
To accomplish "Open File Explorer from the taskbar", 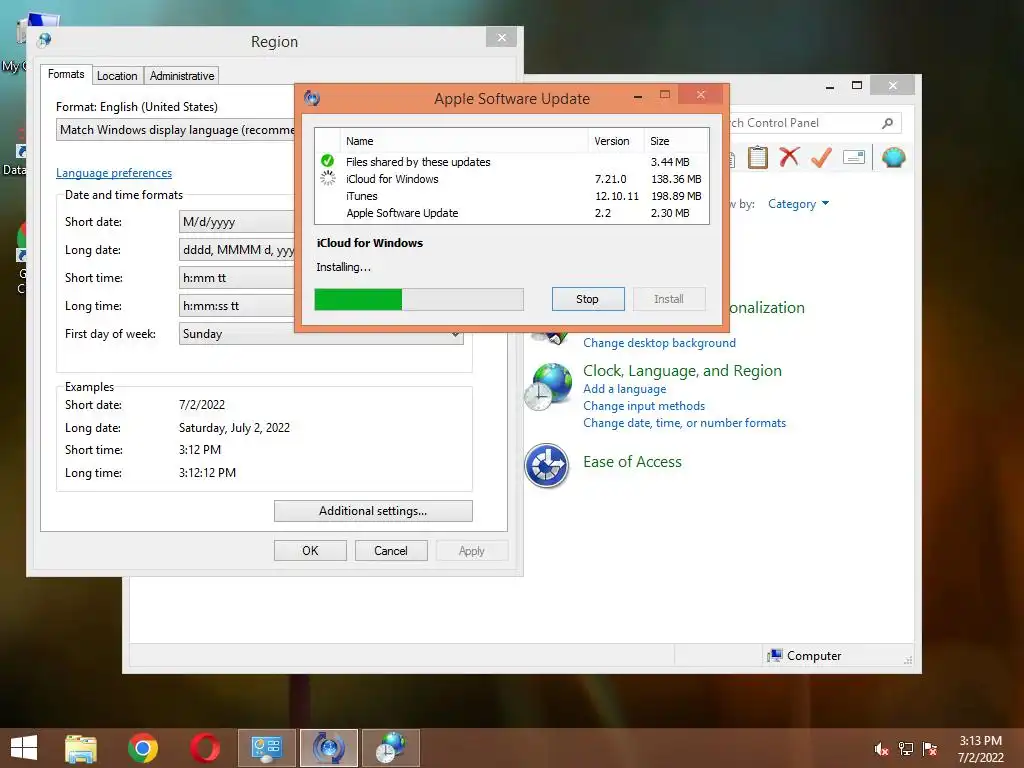I will tap(81, 748).
